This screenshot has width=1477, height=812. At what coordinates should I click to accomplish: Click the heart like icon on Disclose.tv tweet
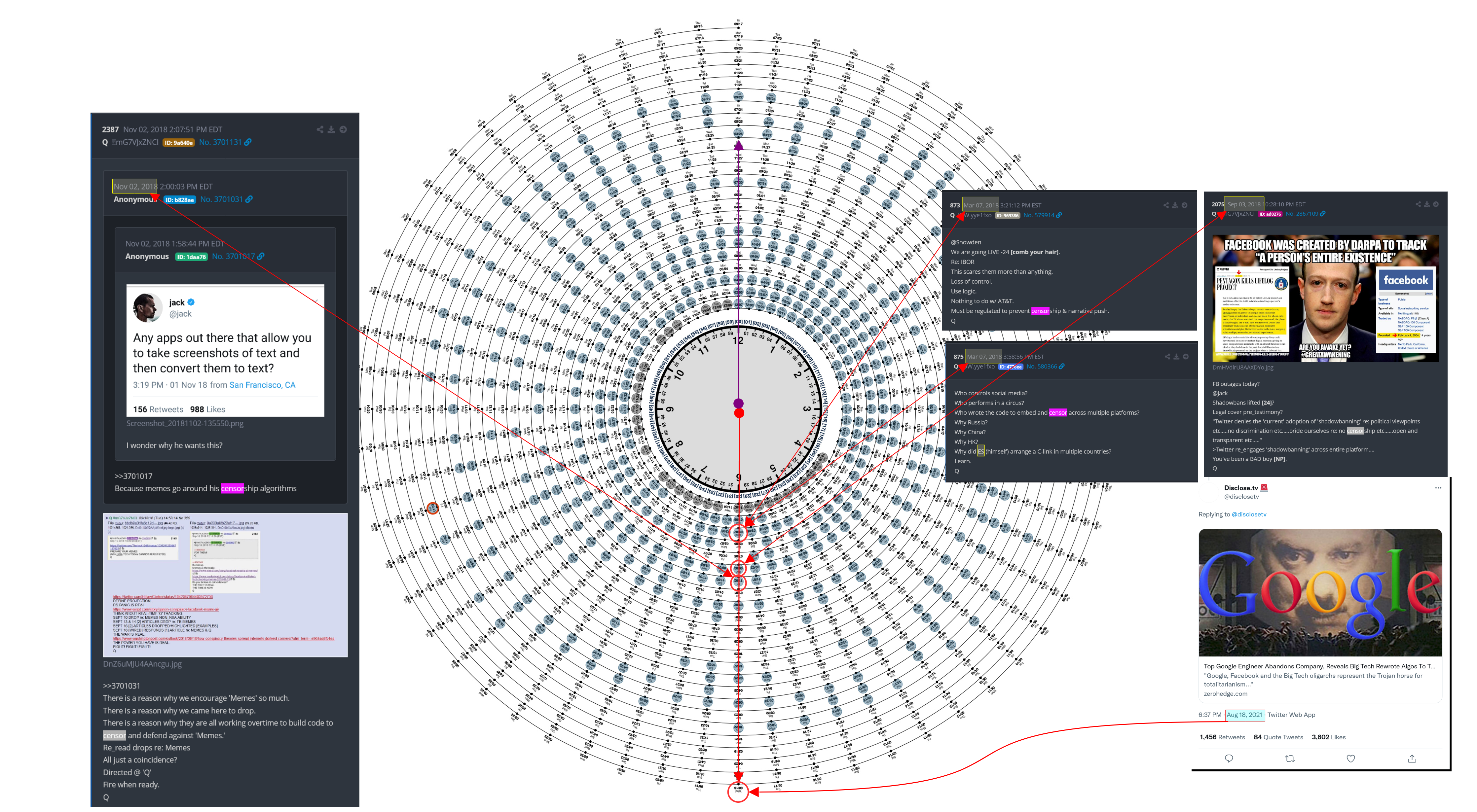(1351, 758)
